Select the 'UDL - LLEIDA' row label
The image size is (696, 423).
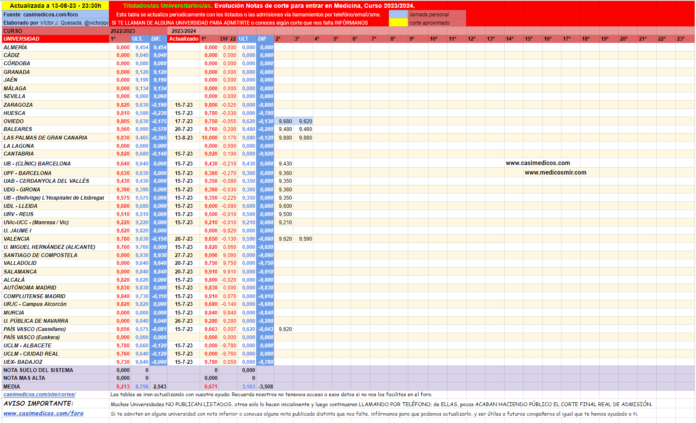coord(20,206)
